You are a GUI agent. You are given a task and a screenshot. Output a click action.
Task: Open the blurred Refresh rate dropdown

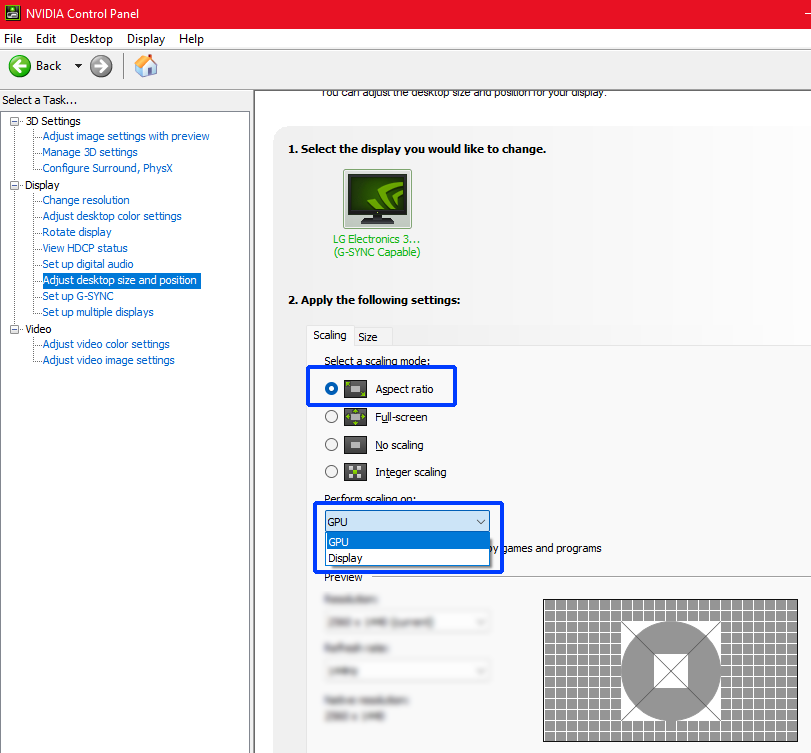(x=407, y=671)
